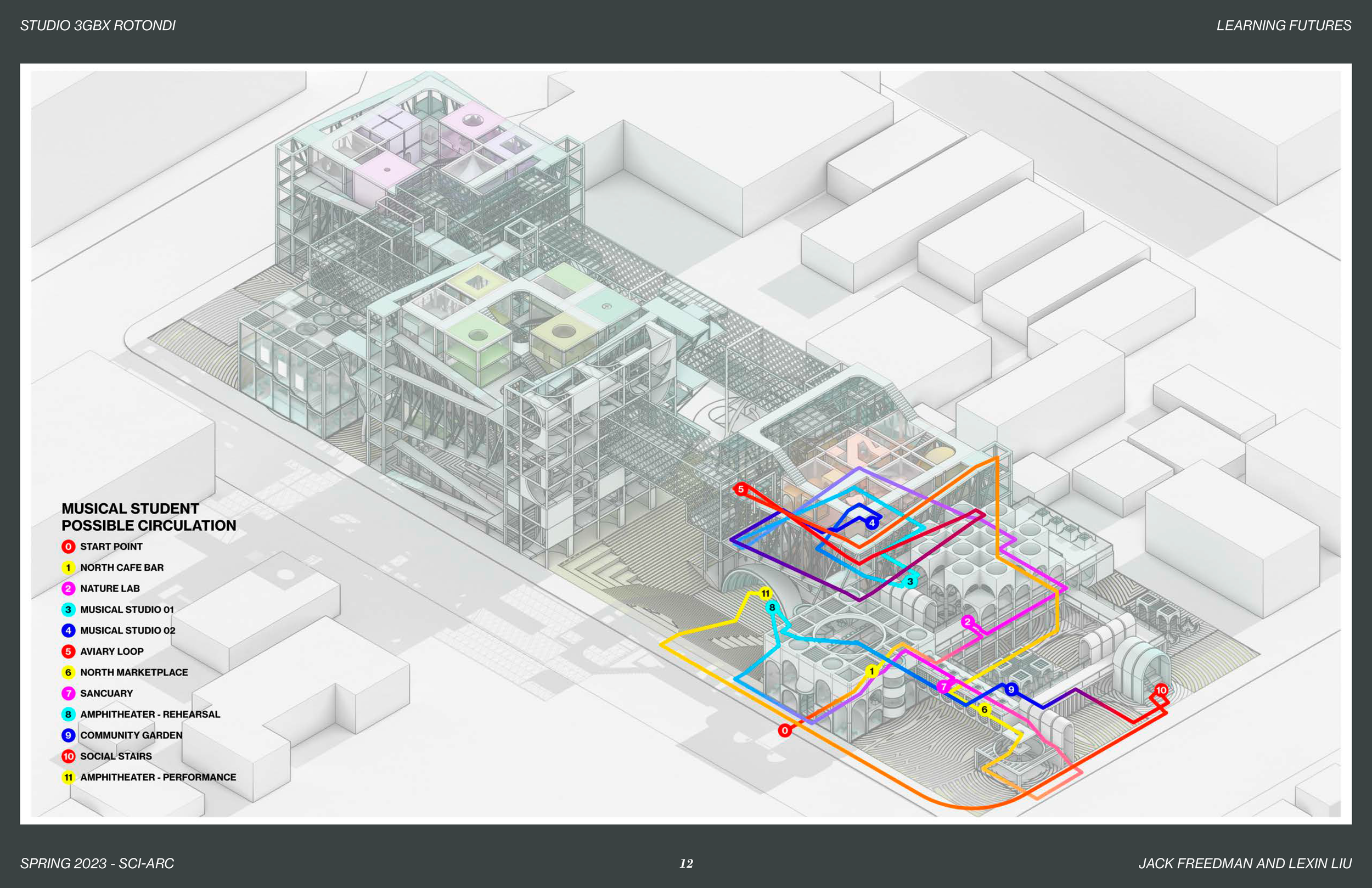
Task: Click the blue map marker 4
Action: pyautogui.click(x=871, y=522)
